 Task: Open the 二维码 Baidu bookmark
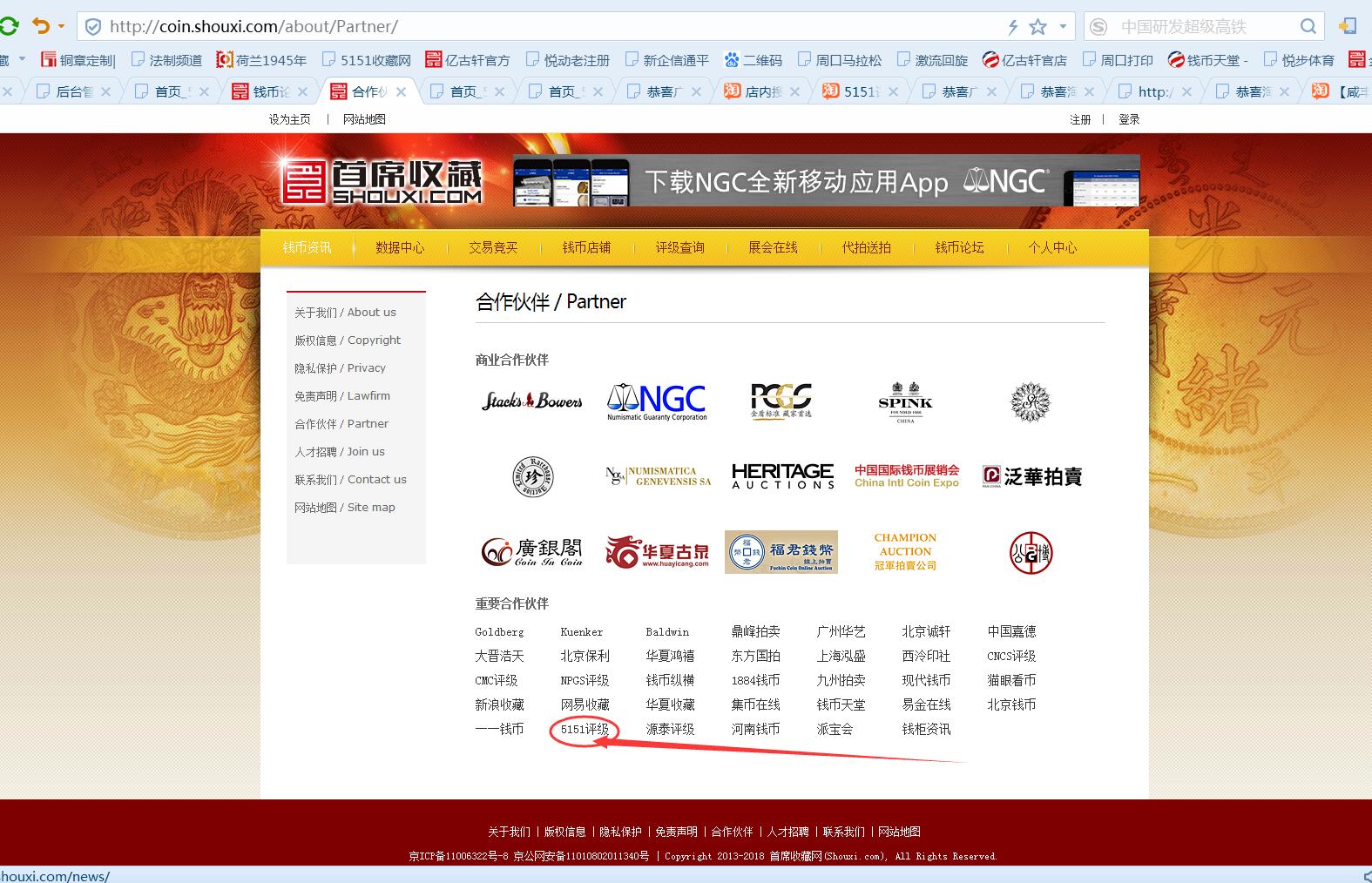753,60
